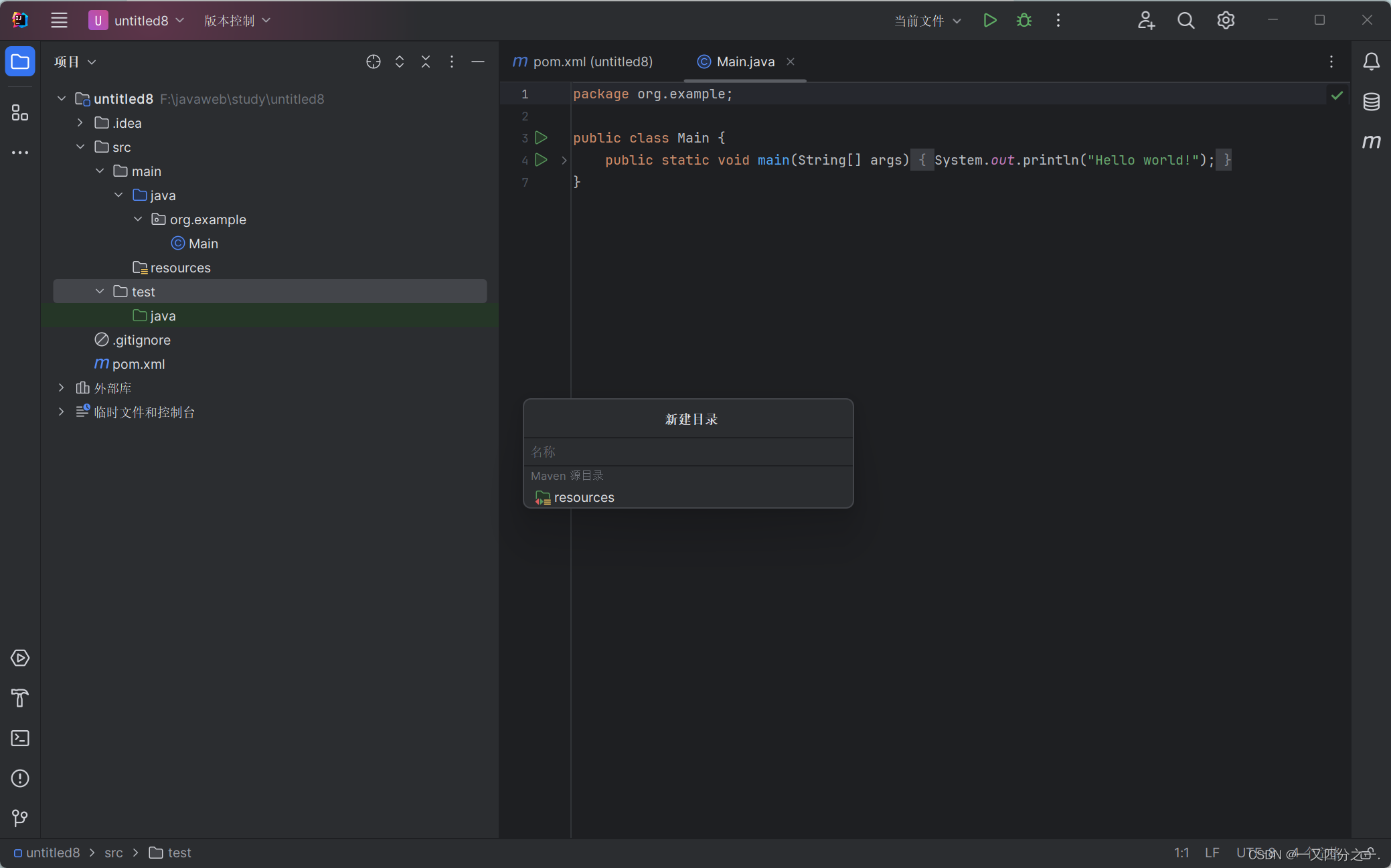Image resolution: width=1391 pixels, height=868 pixels.
Task: Select resources in Maven source directories list
Action: pyautogui.click(x=584, y=497)
